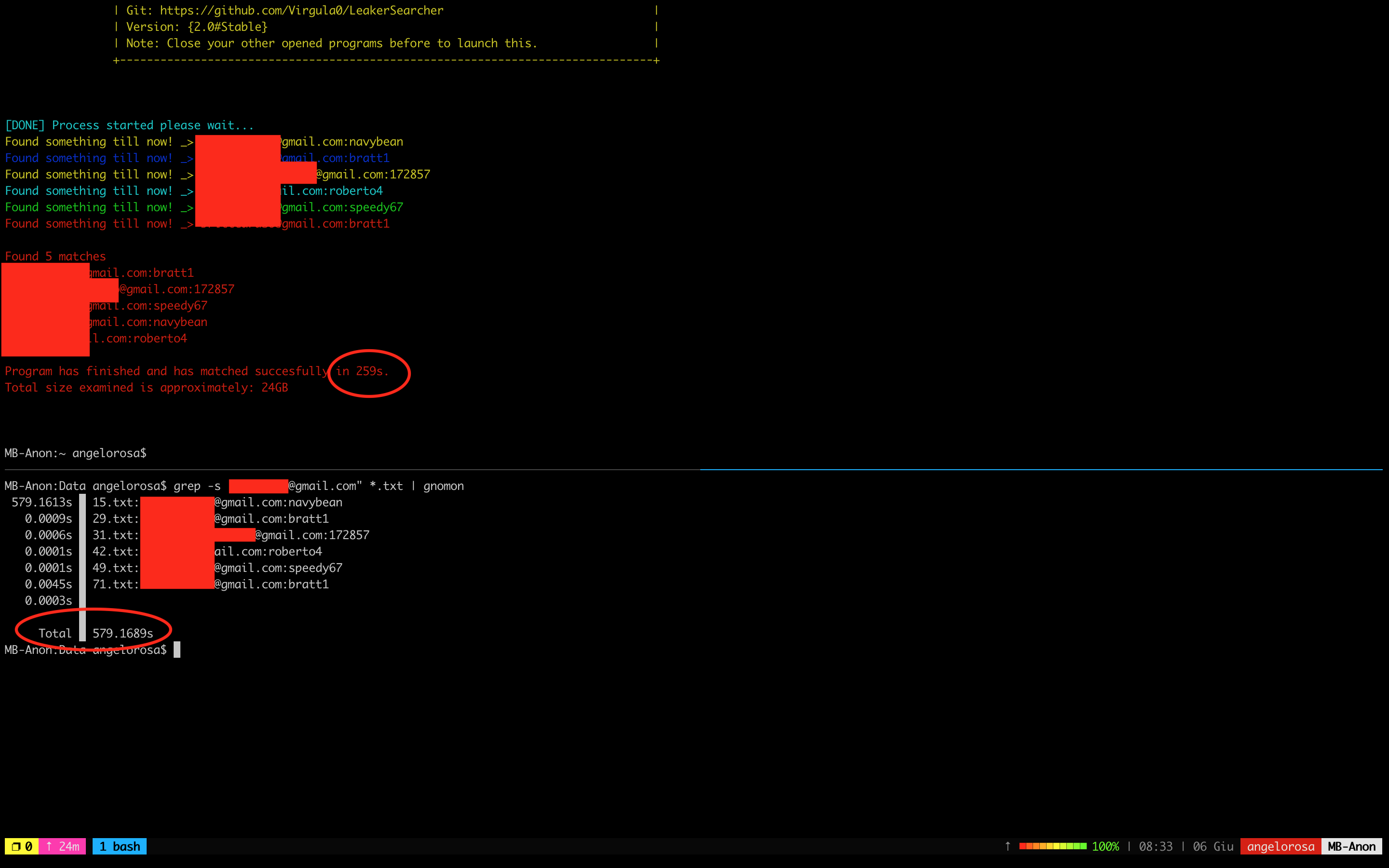Click the 'Total' label in gnomon output
Screen dimensions: 1389x868
click(x=54, y=633)
